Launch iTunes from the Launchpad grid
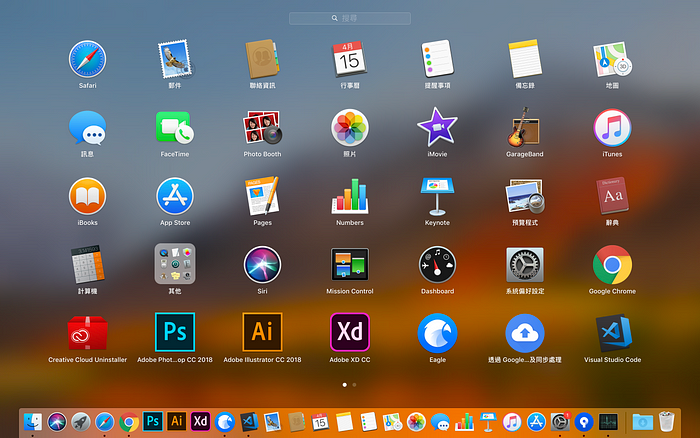This screenshot has width=700, height=438. pos(612,128)
